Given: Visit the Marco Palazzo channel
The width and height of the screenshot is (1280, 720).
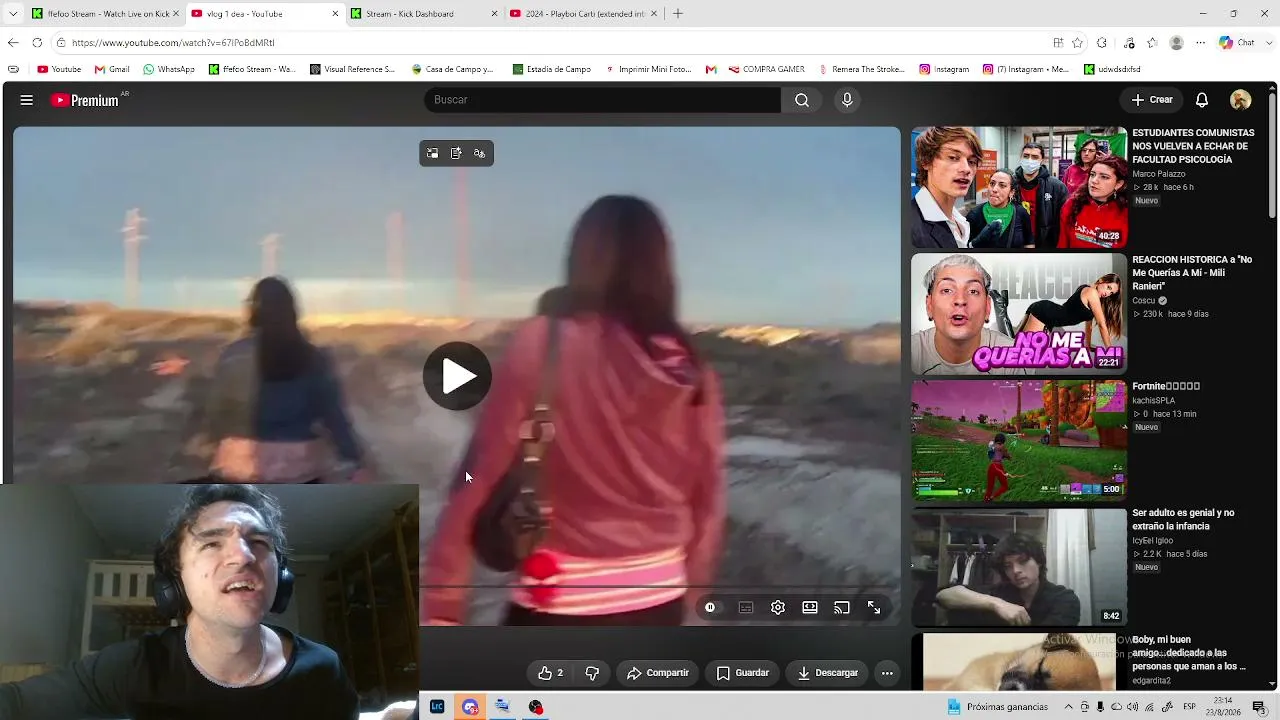Looking at the screenshot, I should point(1159,174).
